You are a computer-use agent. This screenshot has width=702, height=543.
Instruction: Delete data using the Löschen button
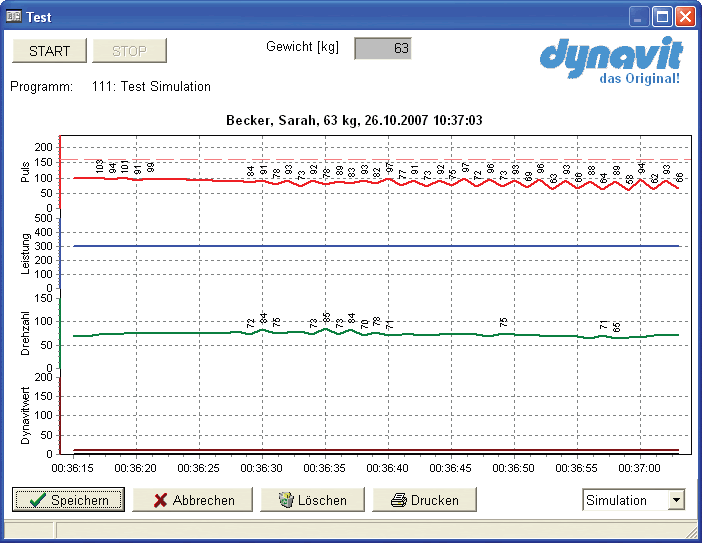(312, 500)
